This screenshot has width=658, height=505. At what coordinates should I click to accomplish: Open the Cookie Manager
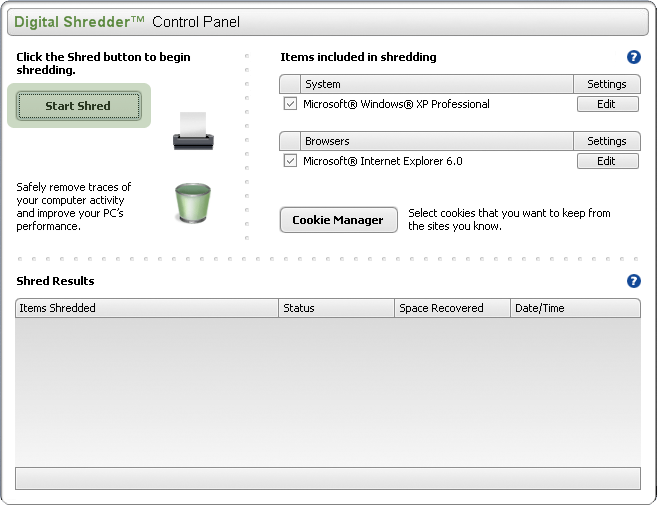(x=338, y=220)
